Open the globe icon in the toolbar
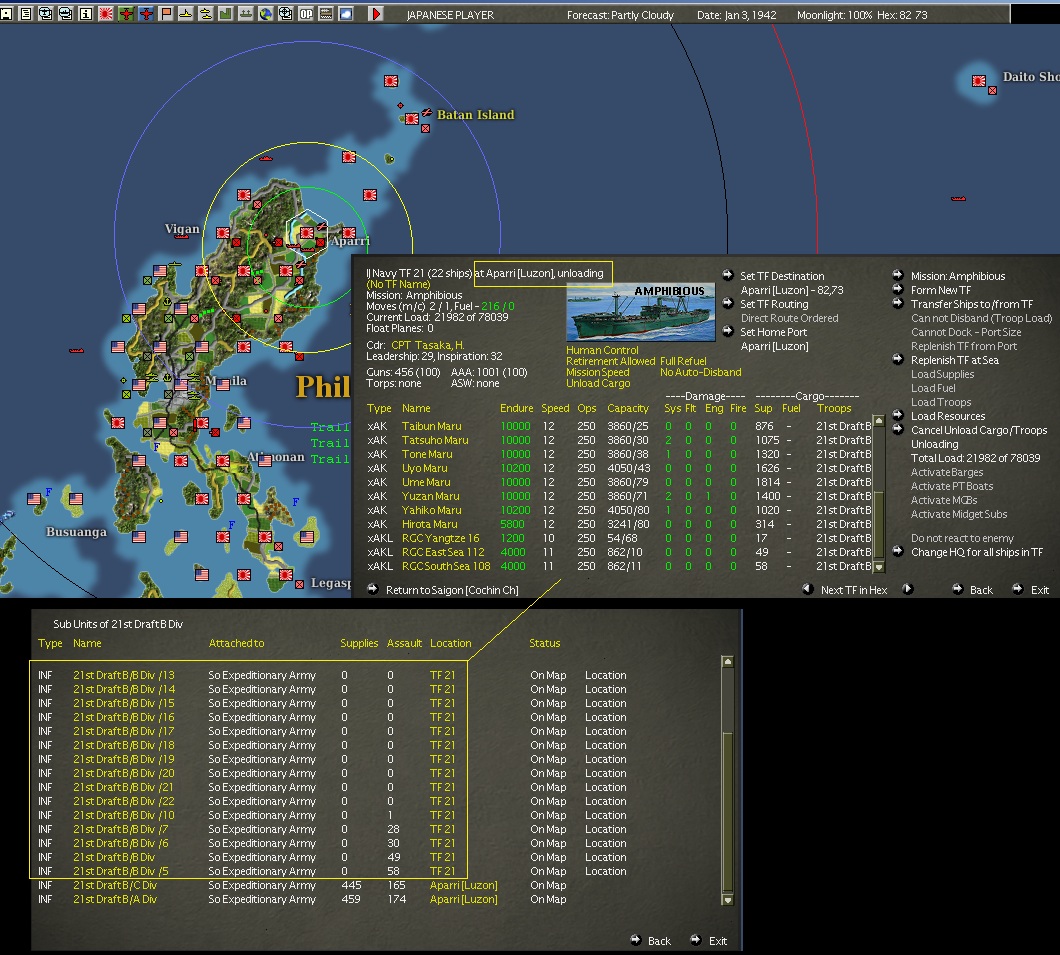The height and width of the screenshot is (955, 1060). (x=265, y=14)
